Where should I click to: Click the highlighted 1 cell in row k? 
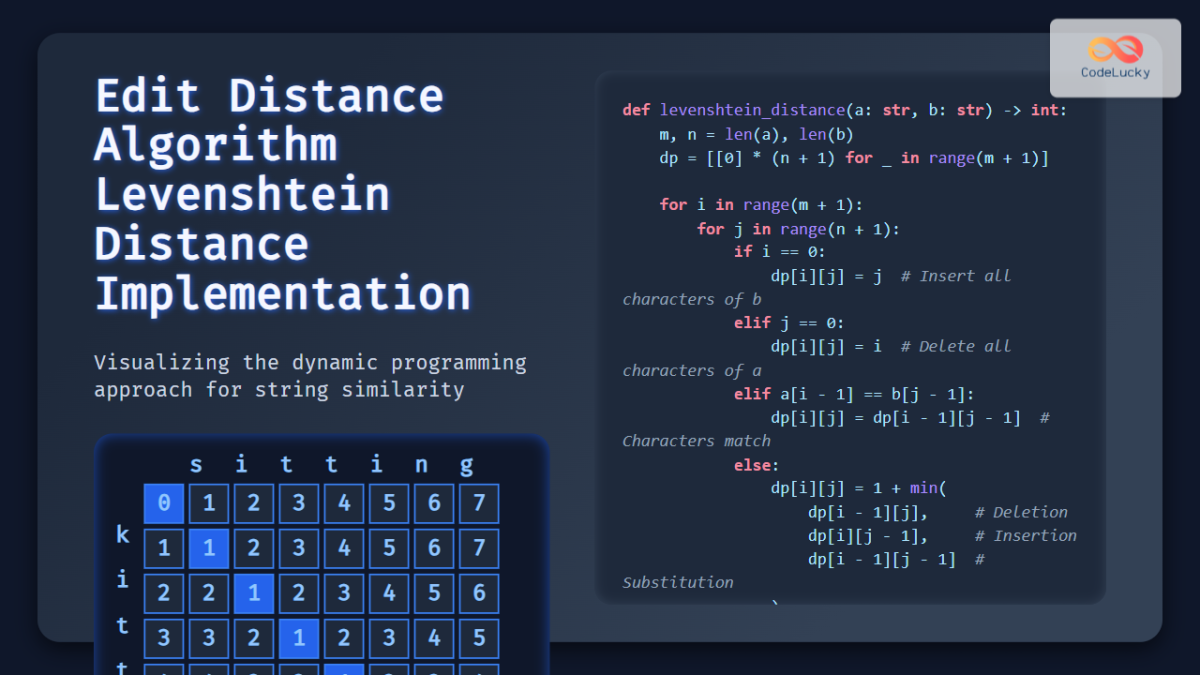[x=209, y=548]
